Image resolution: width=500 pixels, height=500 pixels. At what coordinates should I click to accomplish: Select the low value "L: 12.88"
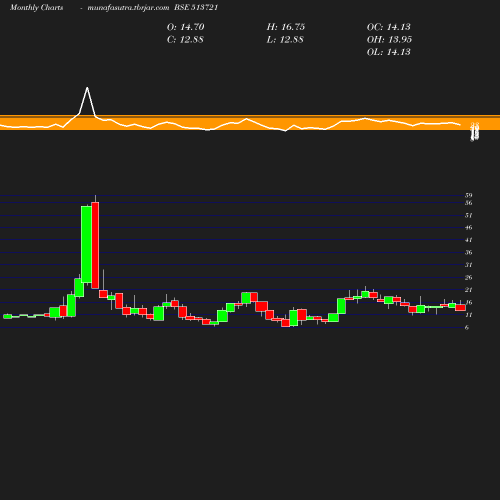285,39
